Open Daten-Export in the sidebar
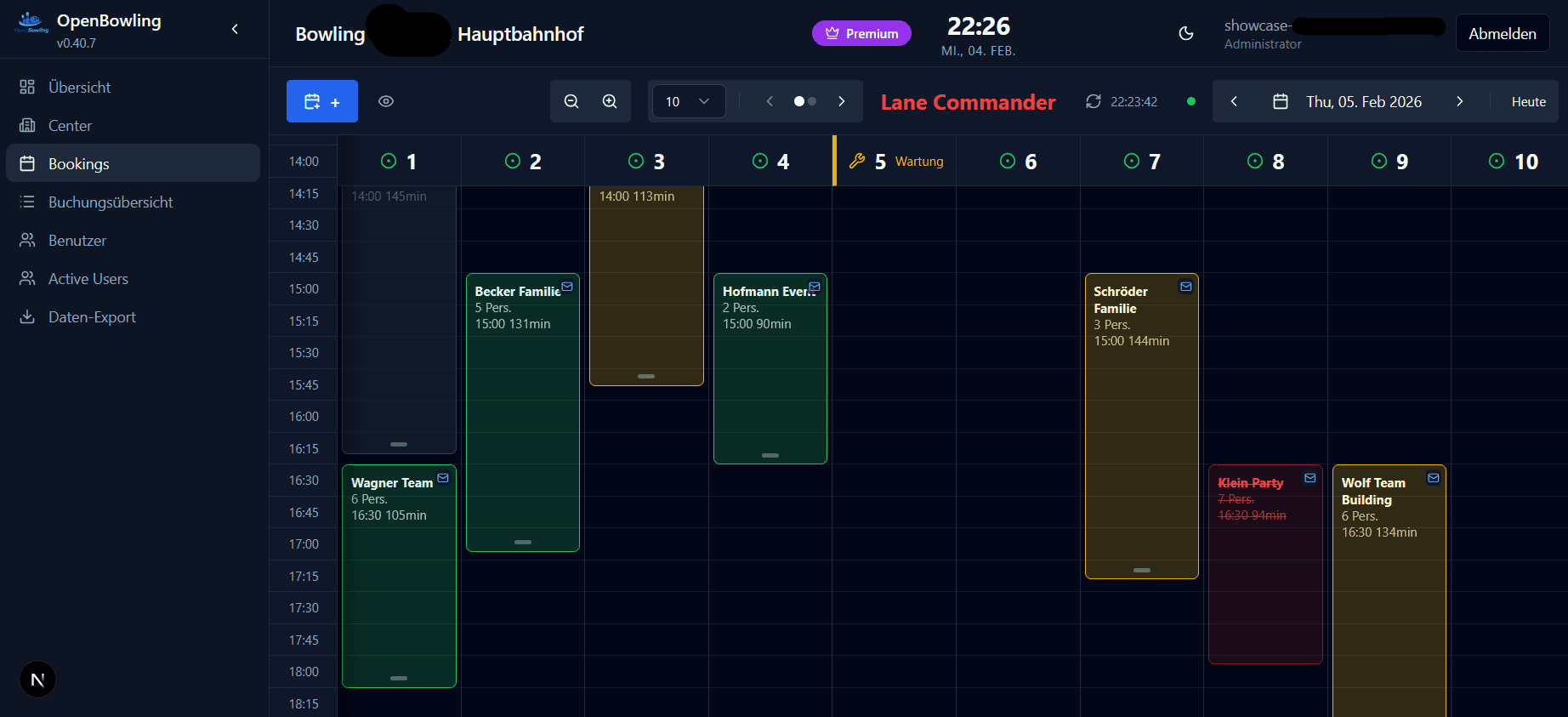Screen dimensions: 1568x717 coord(133,316)
